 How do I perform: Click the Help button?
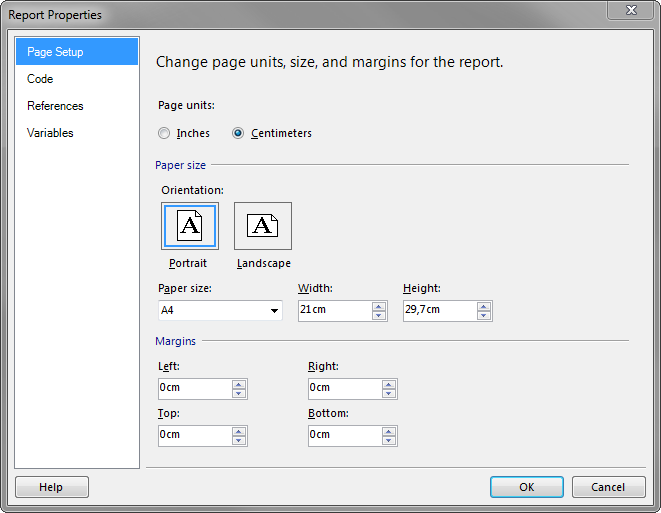(51, 487)
